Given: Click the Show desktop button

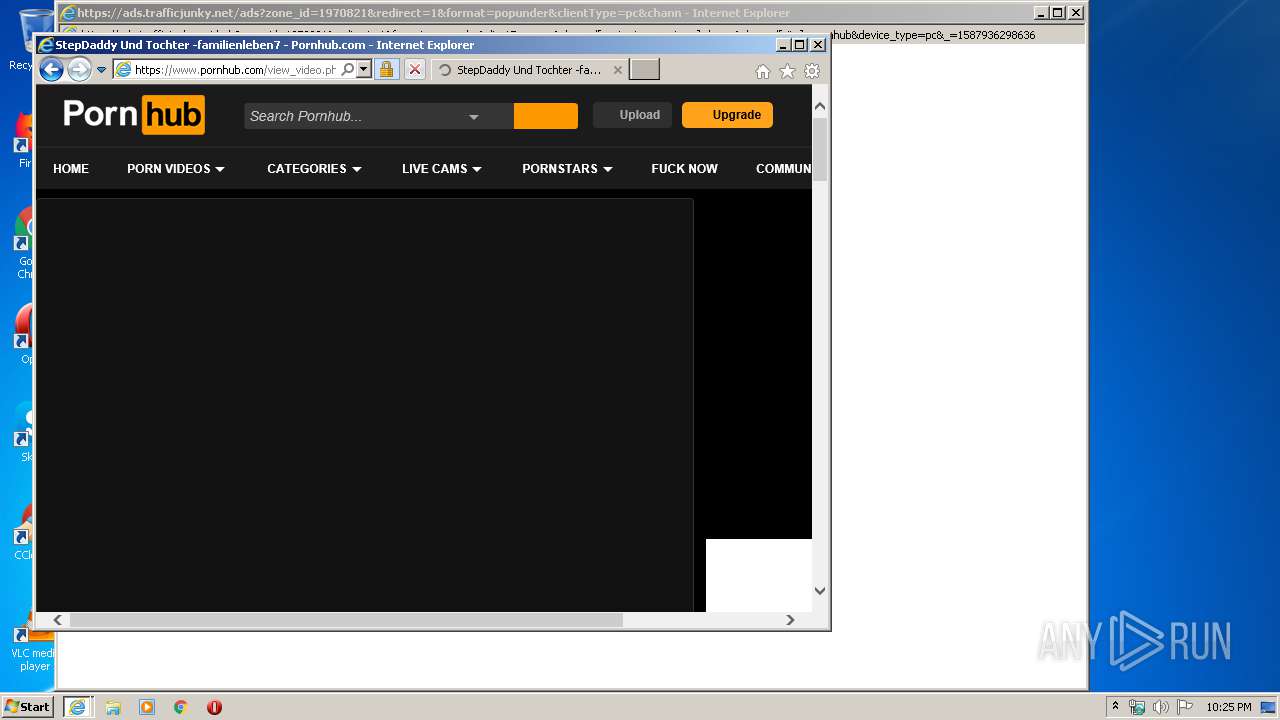Looking at the screenshot, I should pos(1268,707).
